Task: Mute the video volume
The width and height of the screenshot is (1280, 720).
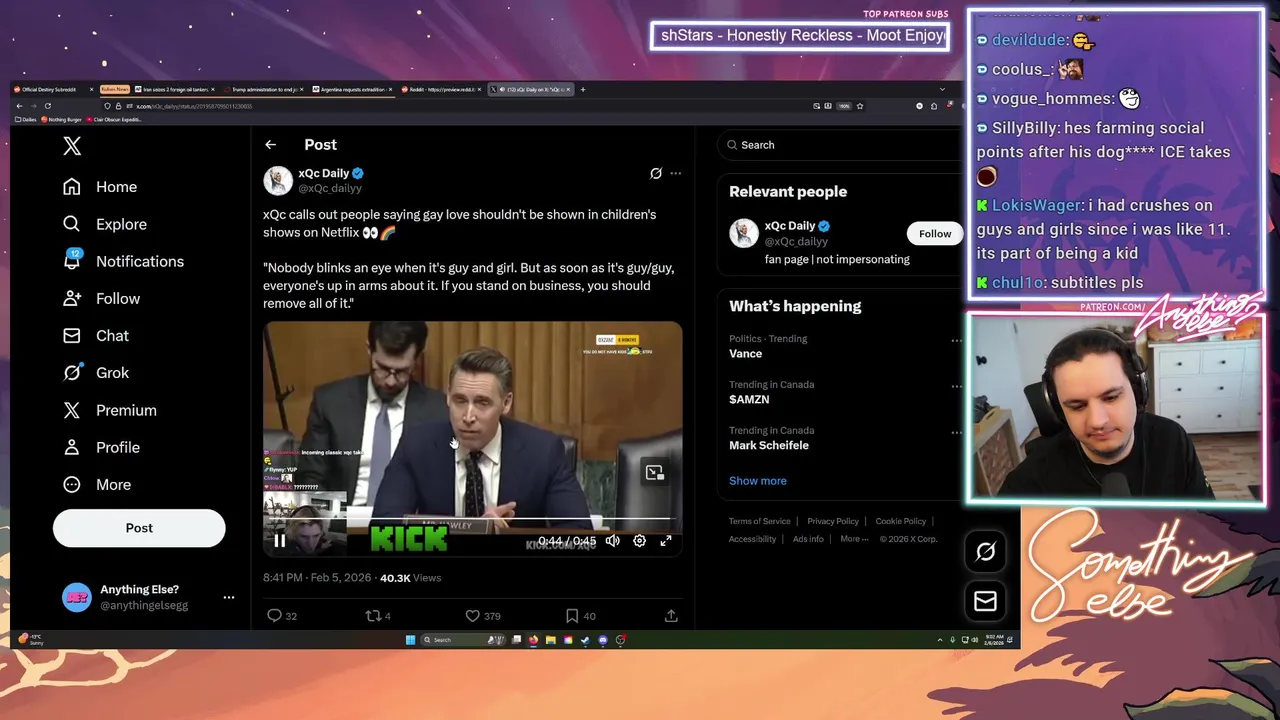Action: [612, 541]
